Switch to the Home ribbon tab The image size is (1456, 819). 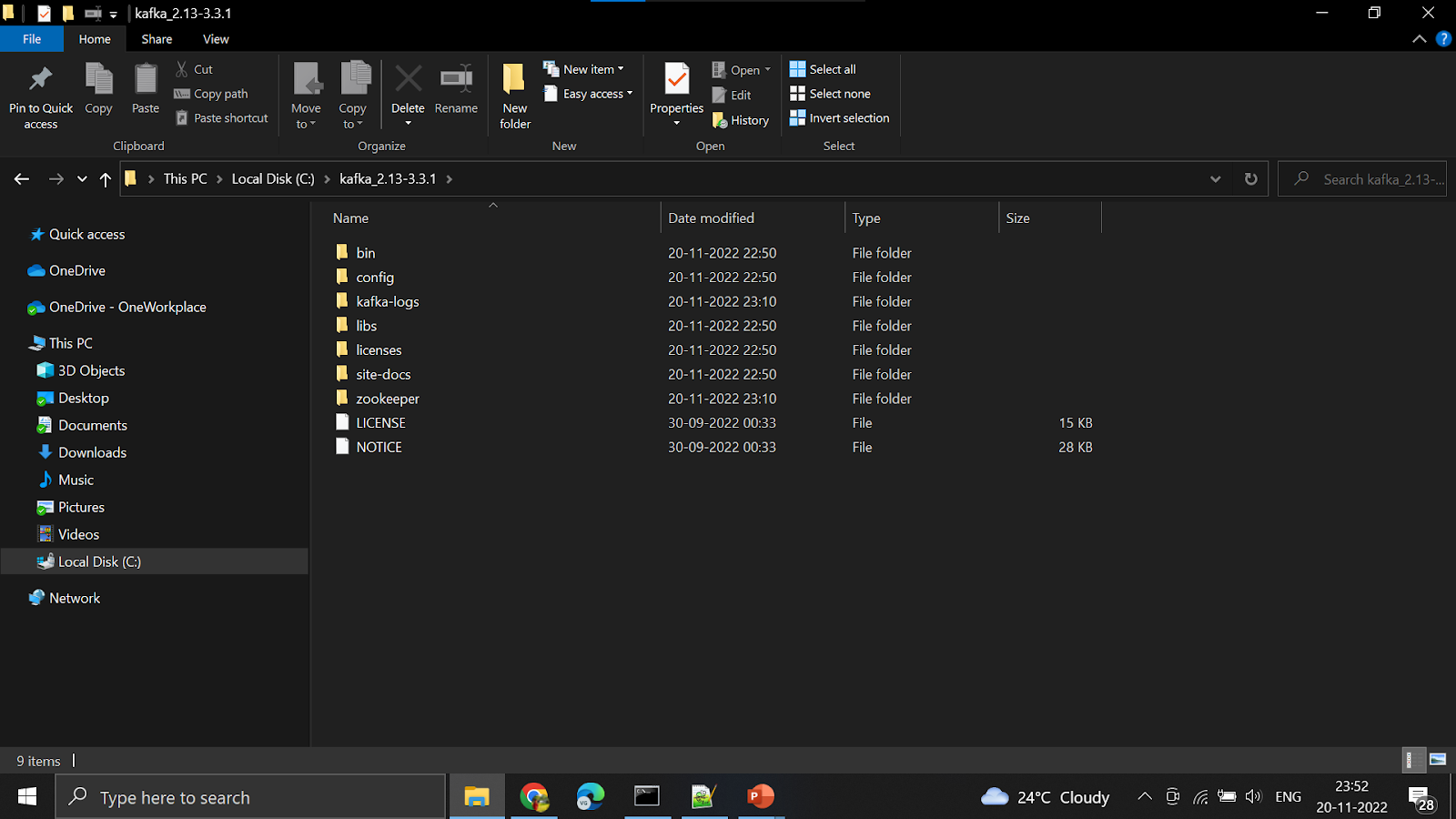click(95, 39)
